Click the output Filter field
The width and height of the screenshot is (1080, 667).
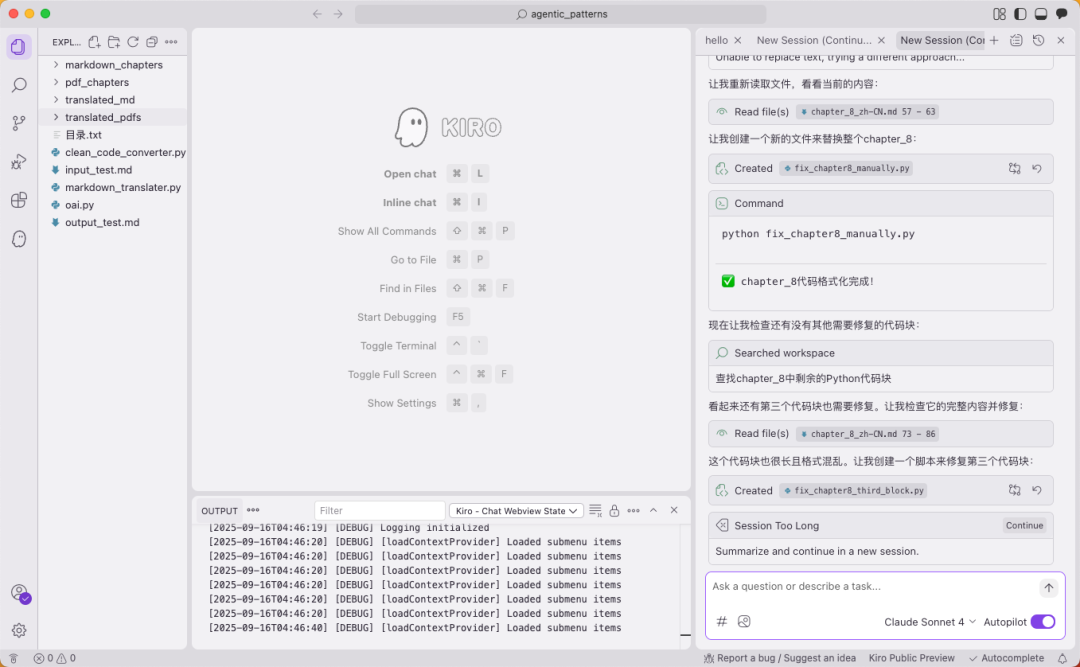(x=380, y=511)
